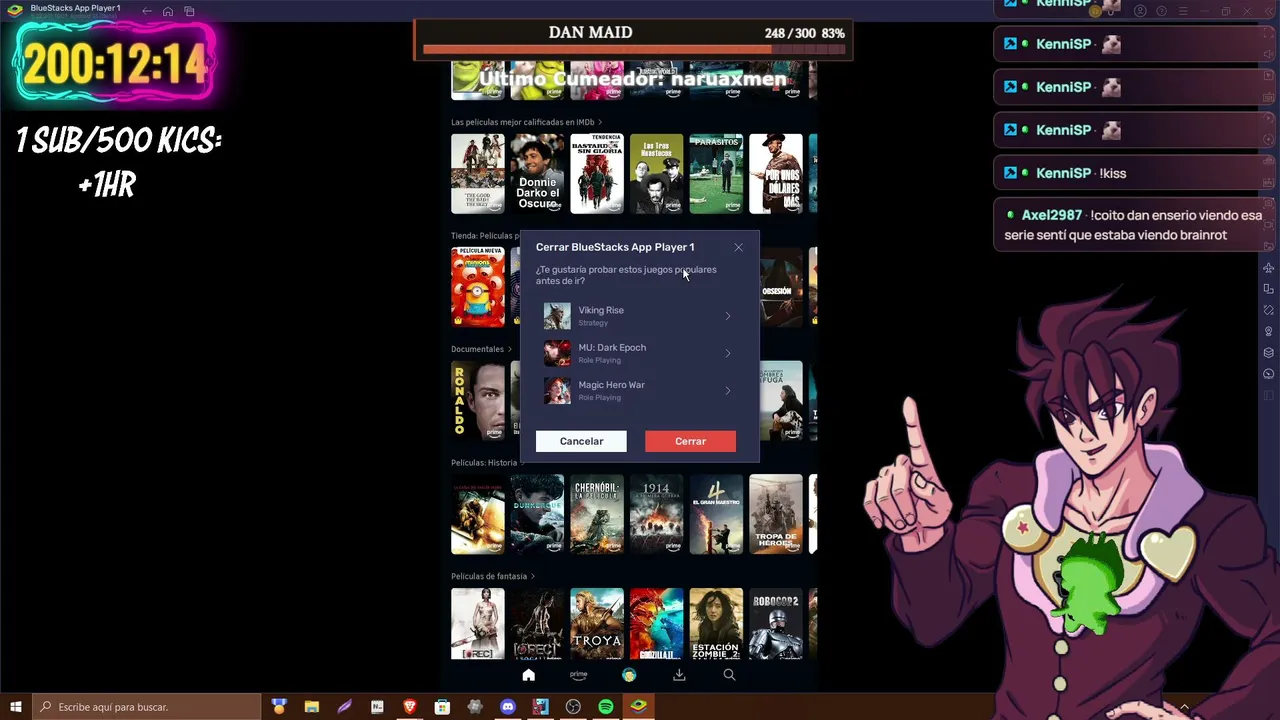This screenshot has height=720, width=1280.
Task: Open Brave browser from the taskbar
Action: (409, 706)
